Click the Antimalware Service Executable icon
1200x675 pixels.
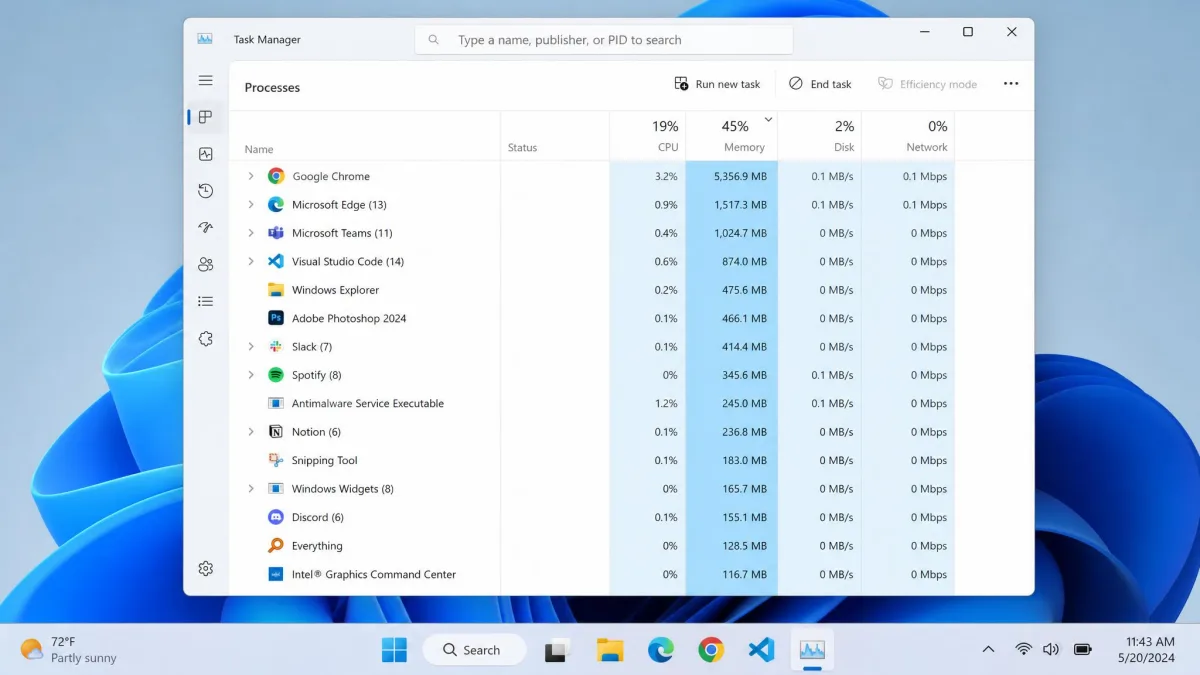pyautogui.click(x=276, y=403)
